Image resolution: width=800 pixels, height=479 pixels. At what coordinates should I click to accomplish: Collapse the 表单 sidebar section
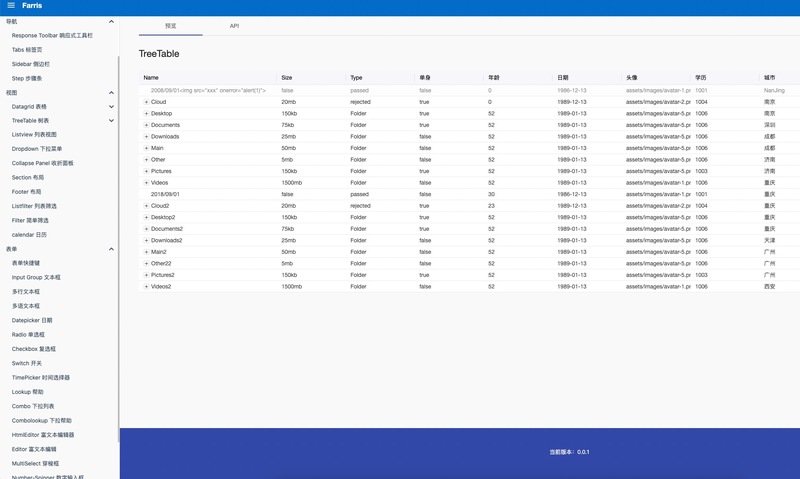coord(111,249)
